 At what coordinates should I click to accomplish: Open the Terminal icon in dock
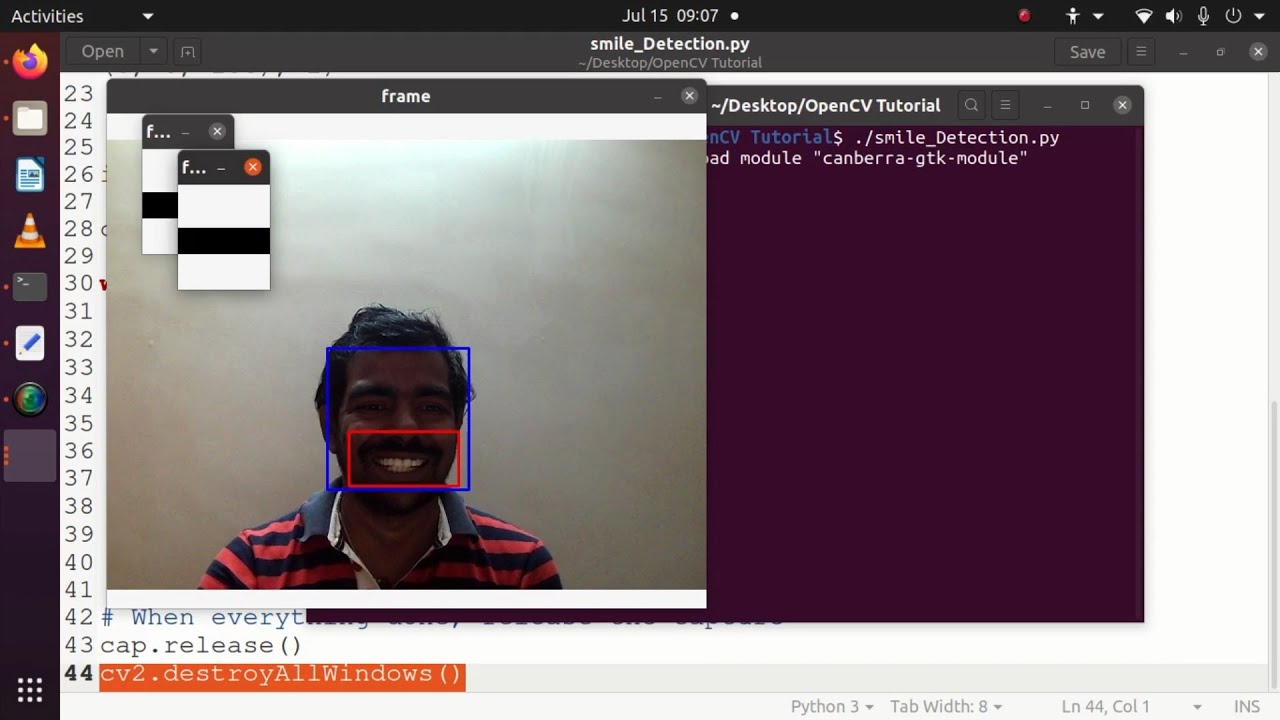click(30, 287)
